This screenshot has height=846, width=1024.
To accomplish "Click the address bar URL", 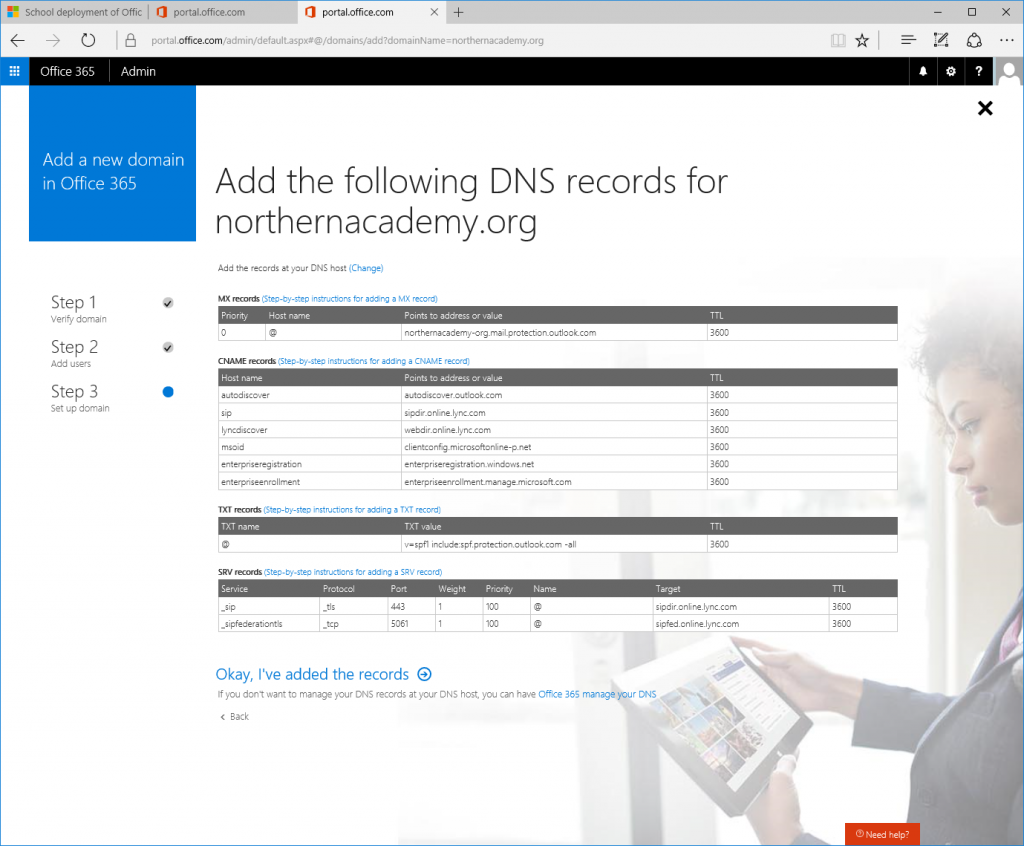I will pos(347,41).
